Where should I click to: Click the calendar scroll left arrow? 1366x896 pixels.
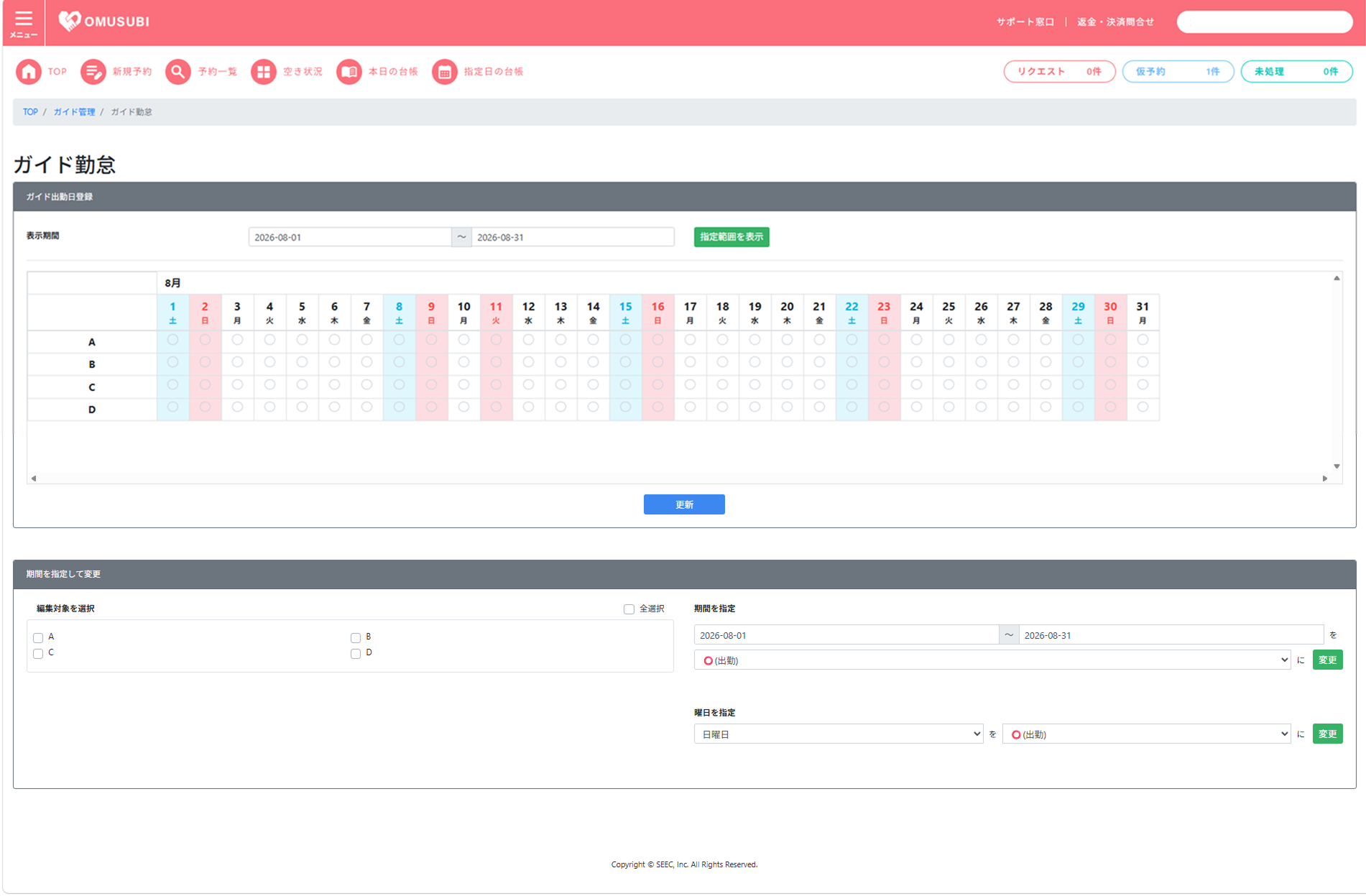[34, 478]
